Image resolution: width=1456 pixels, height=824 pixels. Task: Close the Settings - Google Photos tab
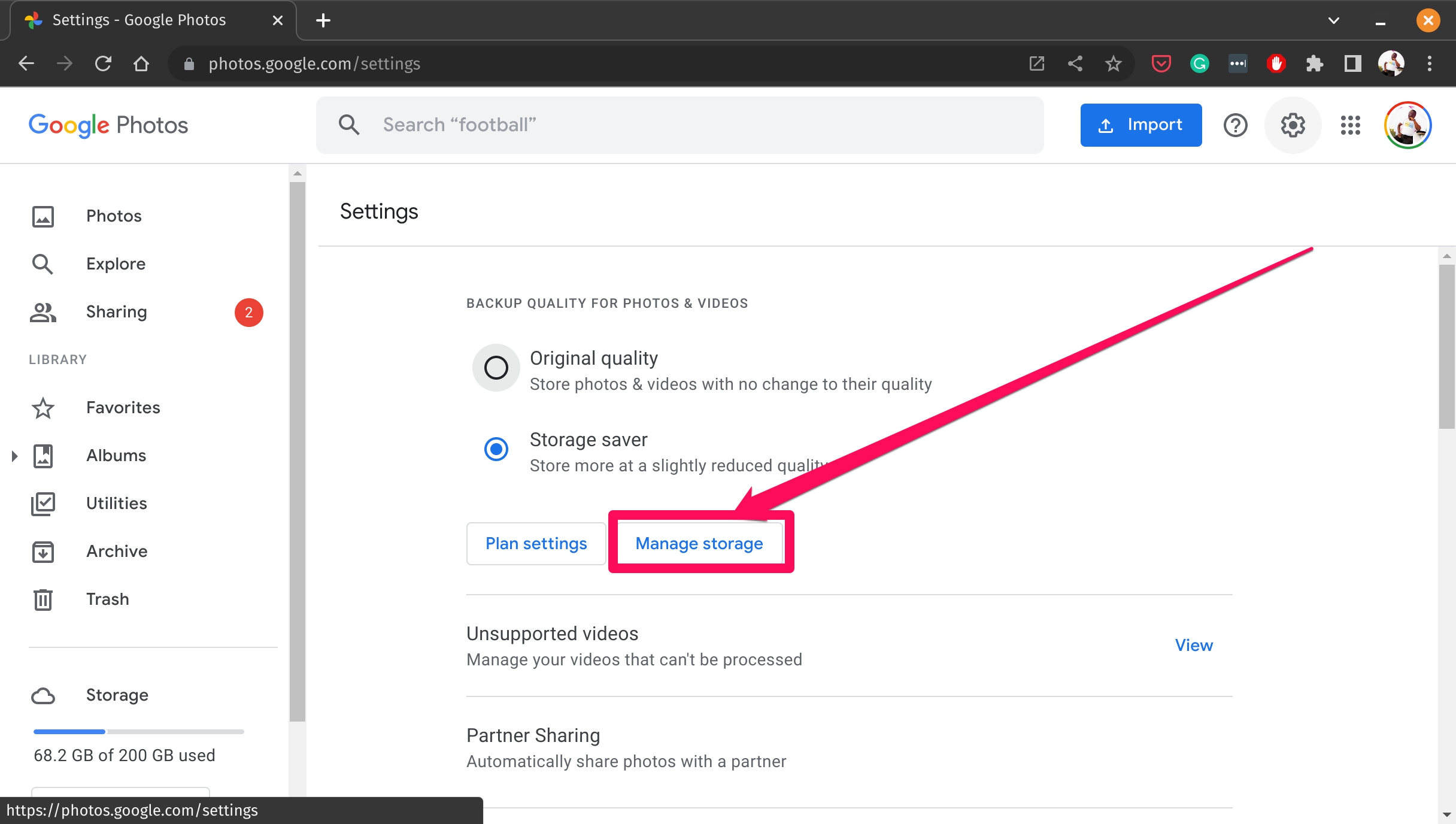click(278, 20)
